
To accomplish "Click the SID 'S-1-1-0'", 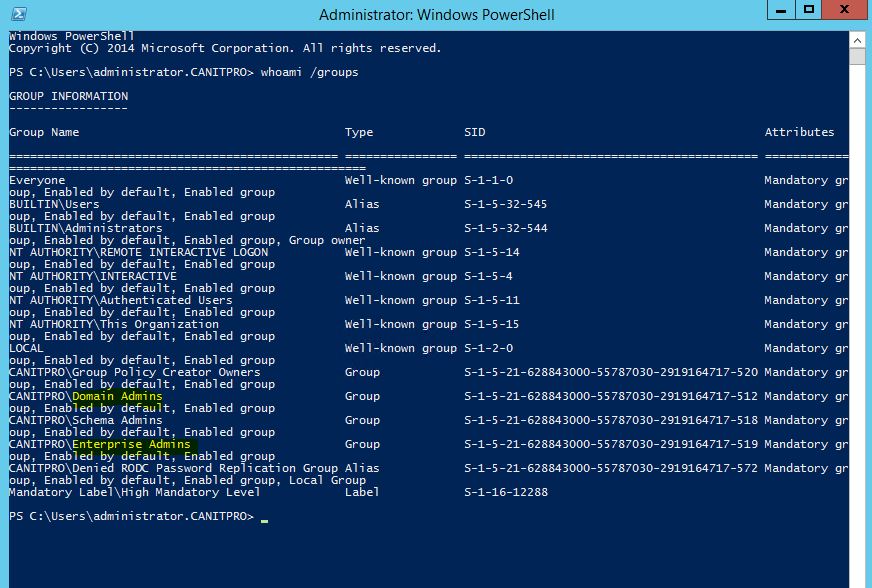I will pos(489,180).
